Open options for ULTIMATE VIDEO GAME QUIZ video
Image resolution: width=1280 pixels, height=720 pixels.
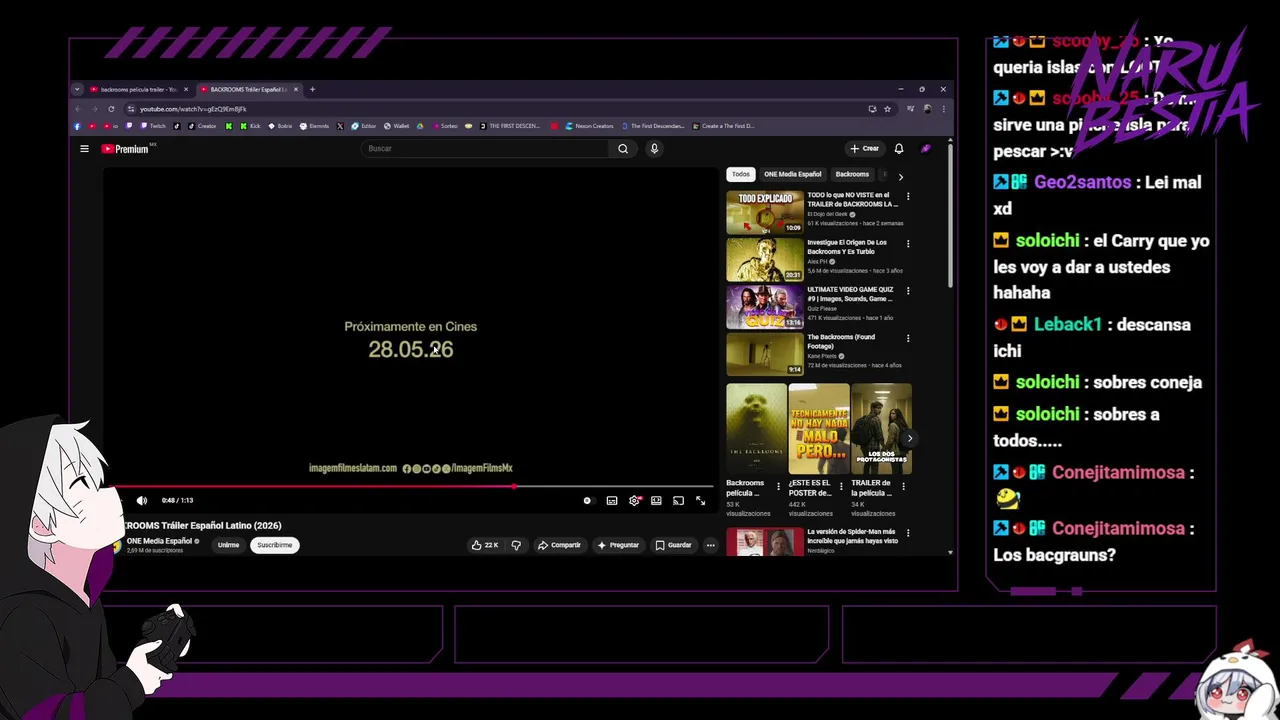tap(908, 291)
